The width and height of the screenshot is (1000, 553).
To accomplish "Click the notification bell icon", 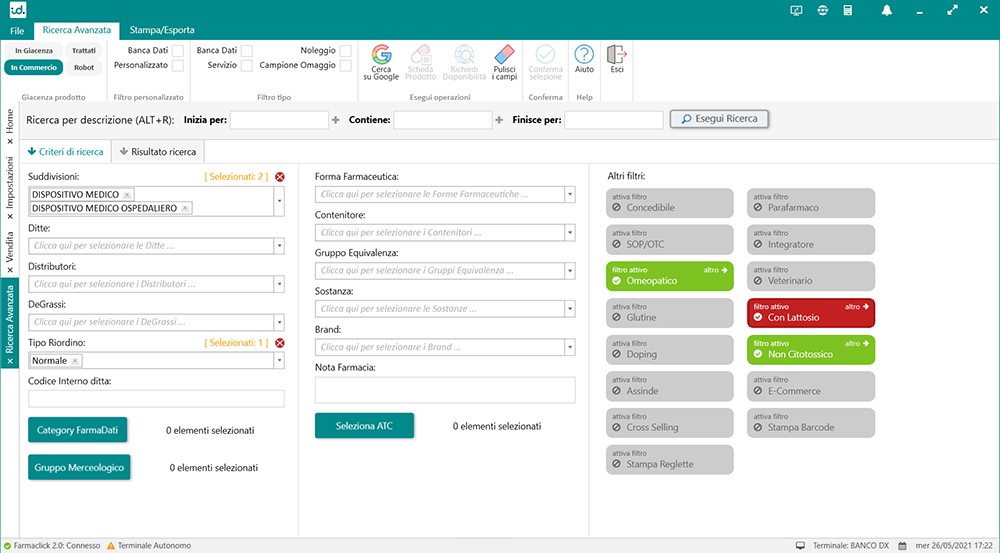I will (886, 11).
